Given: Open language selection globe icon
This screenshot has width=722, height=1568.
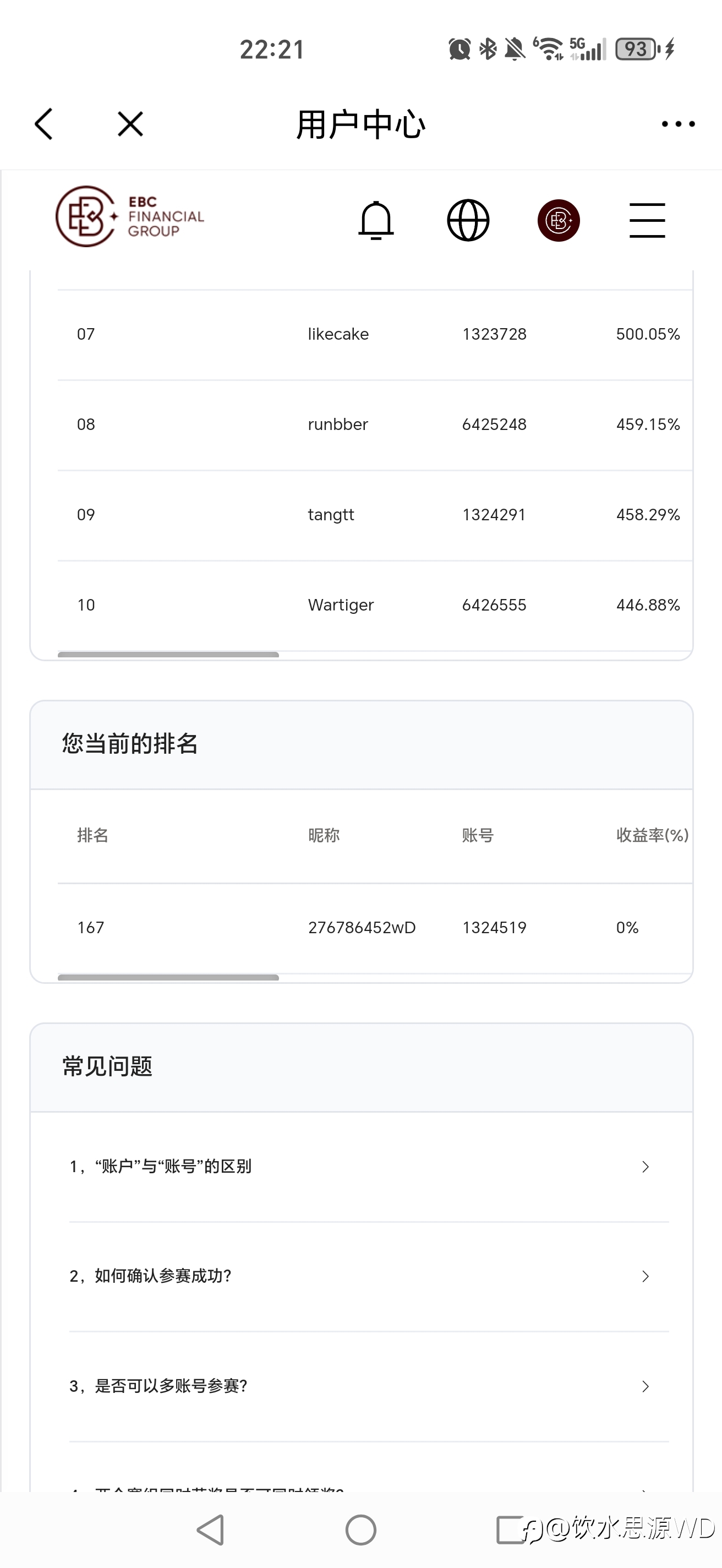Looking at the screenshot, I should click(x=468, y=220).
